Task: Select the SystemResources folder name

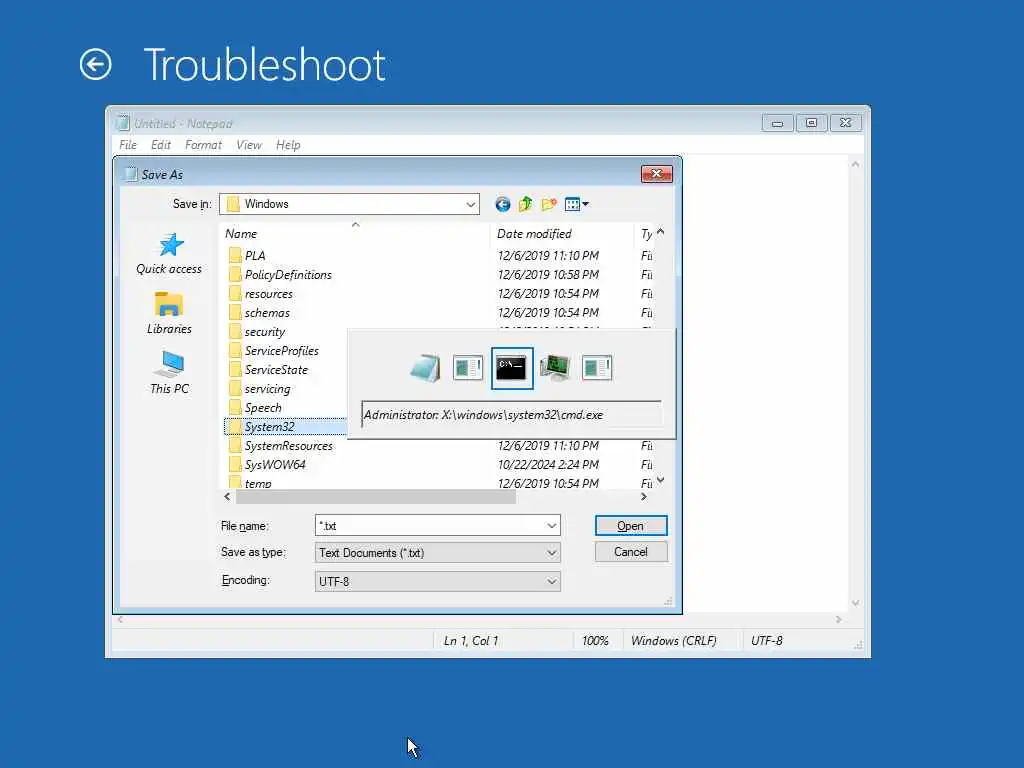Action: tap(289, 446)
